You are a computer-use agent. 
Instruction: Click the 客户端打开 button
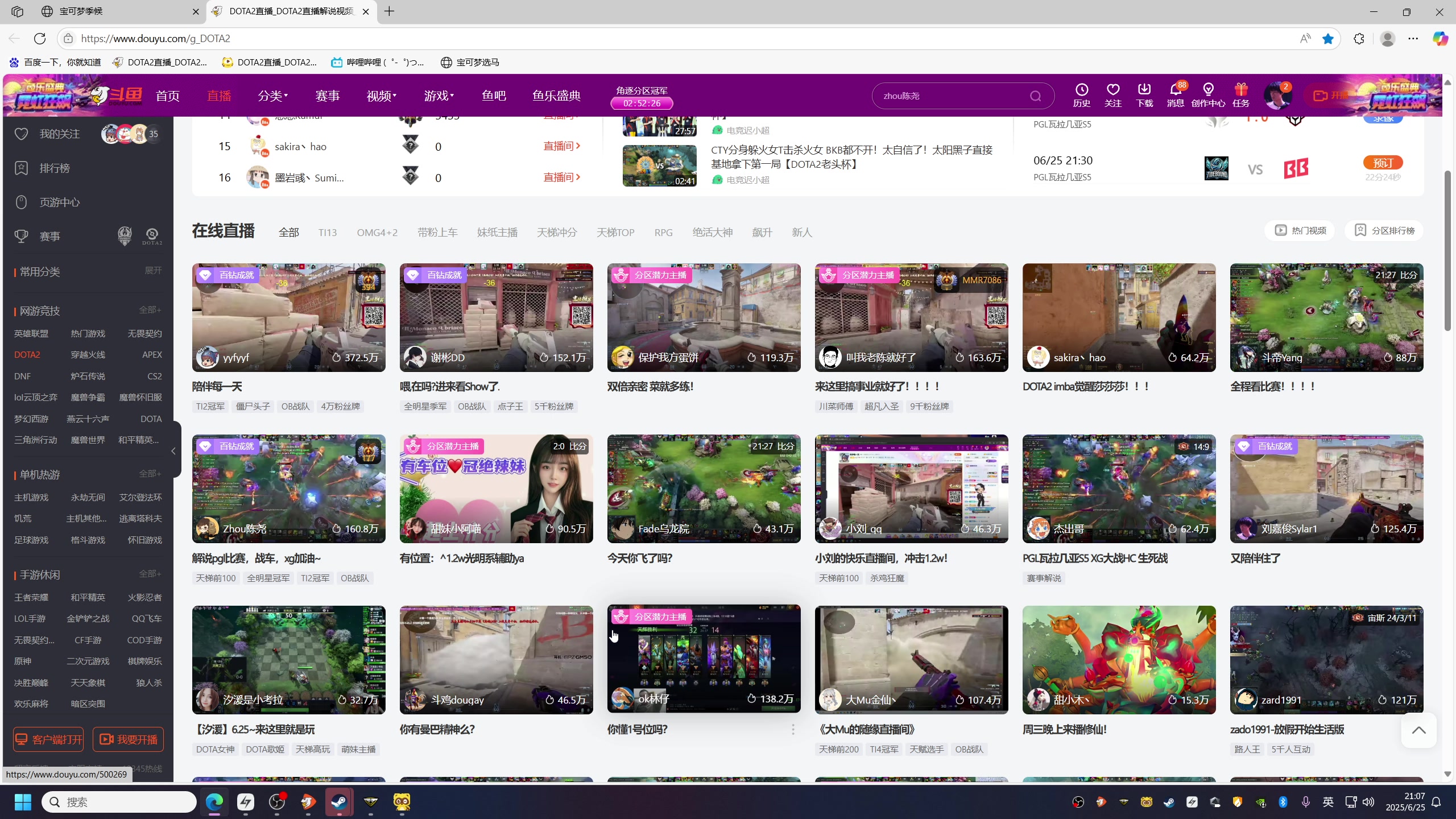tap(48, 739)
